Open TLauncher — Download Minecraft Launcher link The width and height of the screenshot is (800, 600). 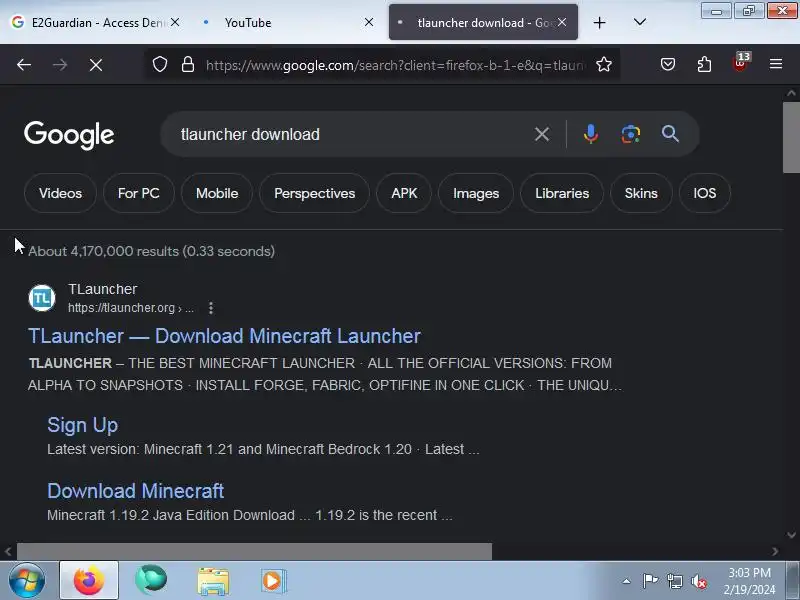224,336
